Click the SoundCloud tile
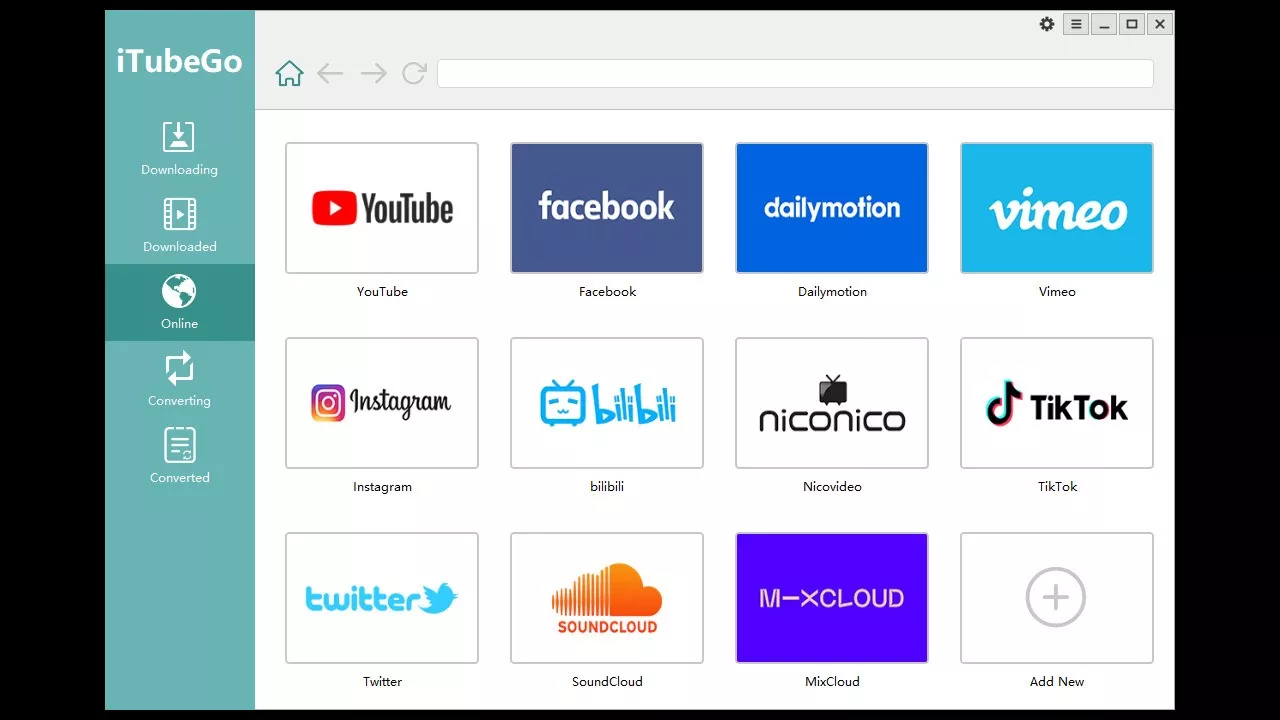 point(607,598)
